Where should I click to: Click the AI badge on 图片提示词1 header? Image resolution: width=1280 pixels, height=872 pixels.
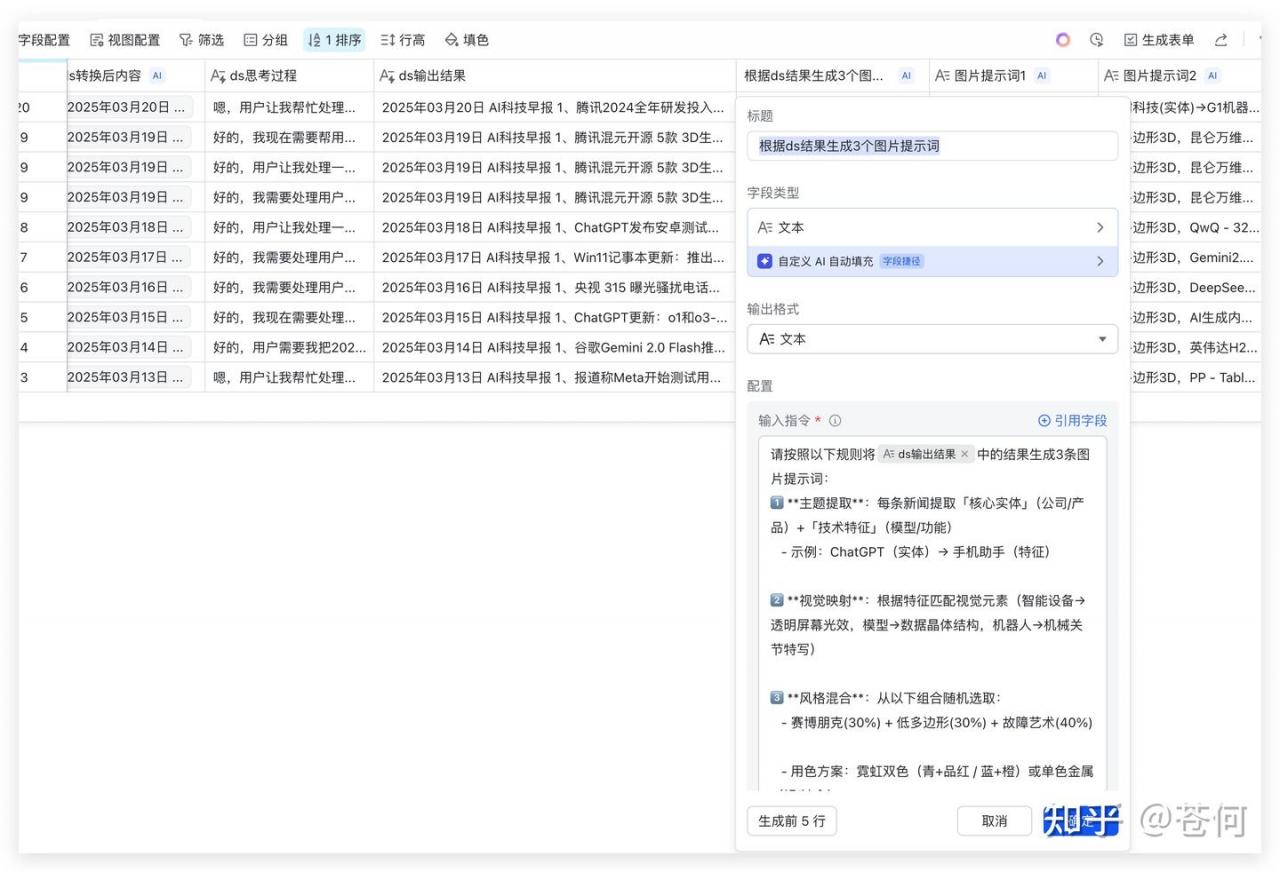(1042, 75)
